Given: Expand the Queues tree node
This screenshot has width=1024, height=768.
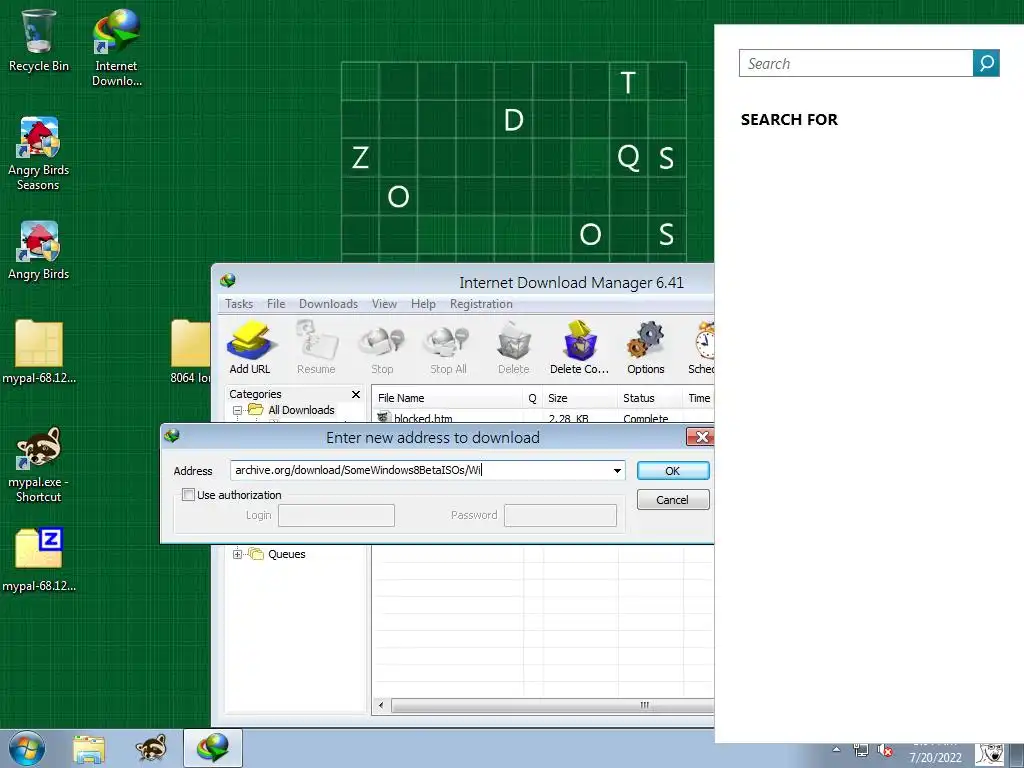Looking at the screenshot, I should [x=238, y=554].
